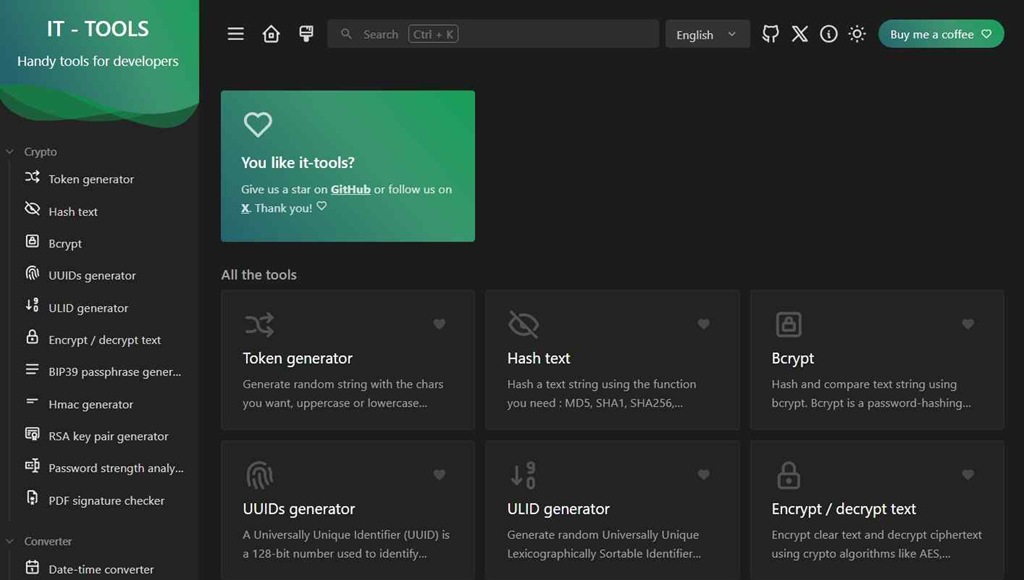The height and width of the screenshot is (580, 1024).
Task: Go to home via house icon
Action: [271, 34]
